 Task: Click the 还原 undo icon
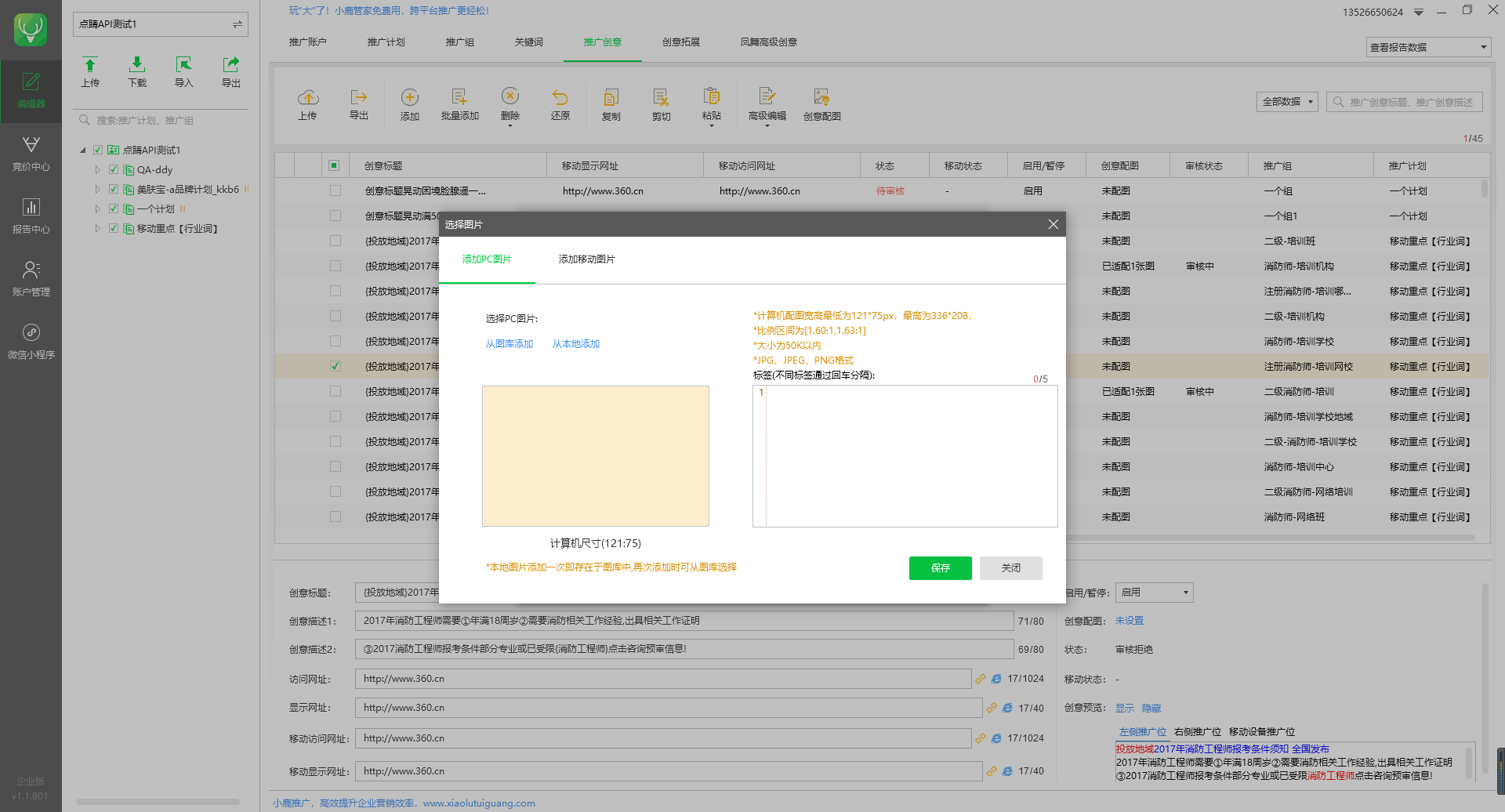[560, 97]
